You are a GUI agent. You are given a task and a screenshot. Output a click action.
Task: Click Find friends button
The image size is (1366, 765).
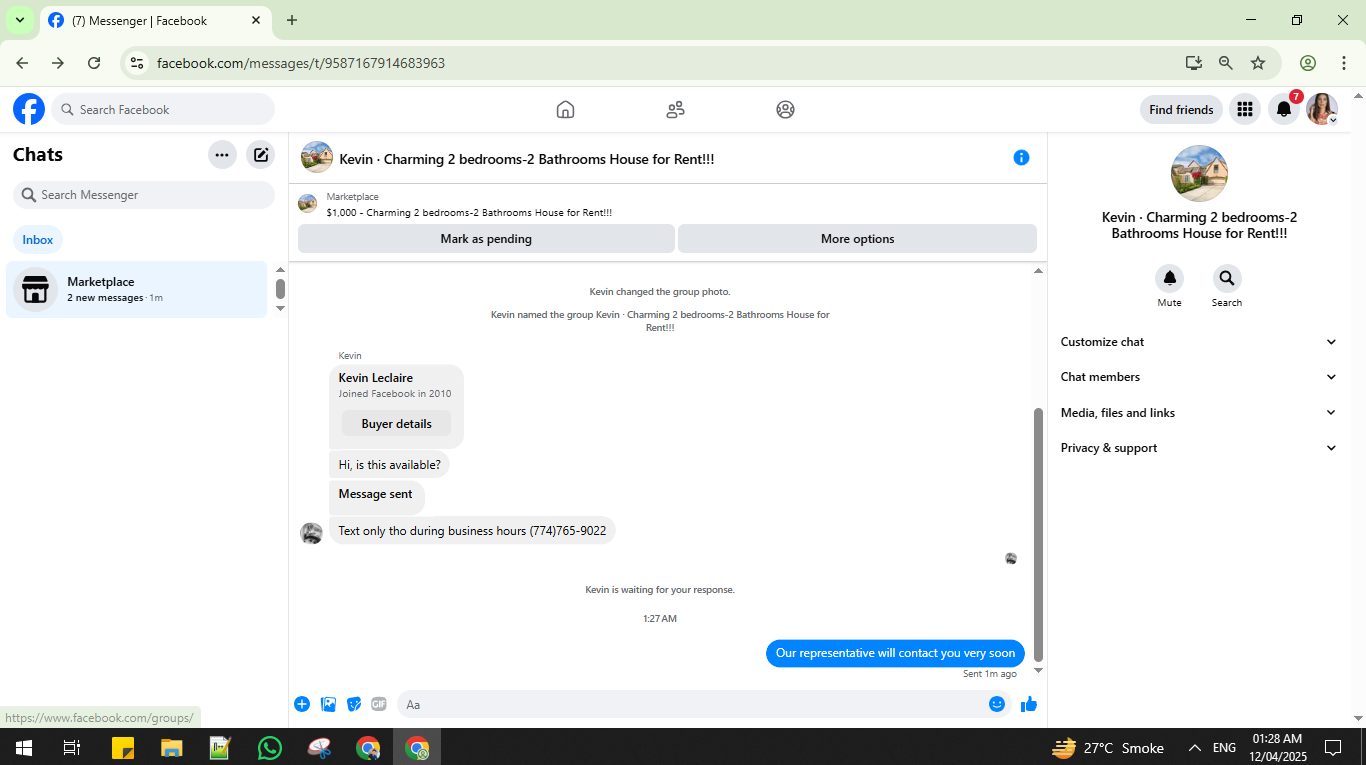pyautogui.click(x=1181, y=109)
